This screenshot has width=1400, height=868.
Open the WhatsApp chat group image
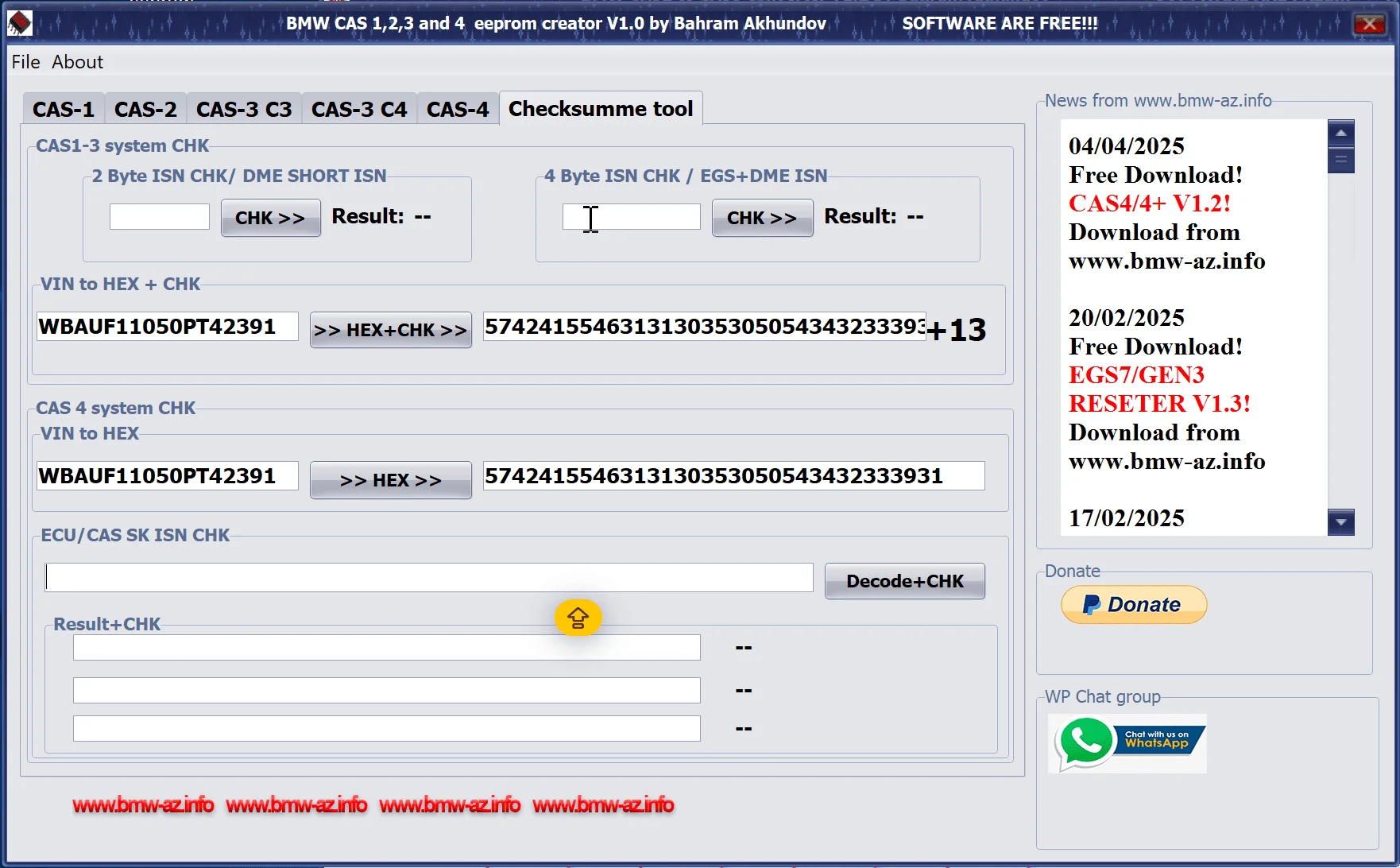pyautogui.click(x=1127, y=743)
